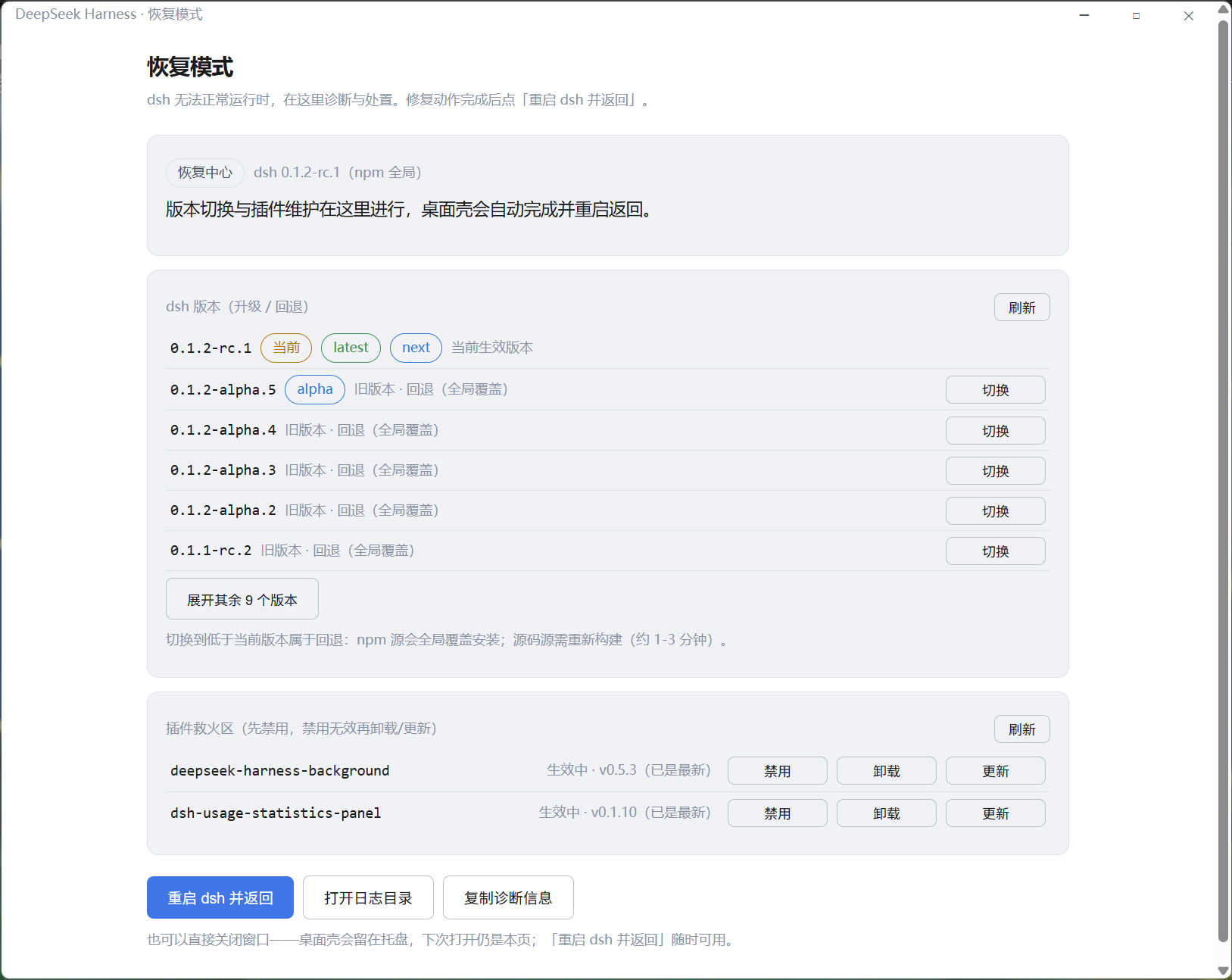Click the version text 0.1.2-rc.1

coord(211,348)
